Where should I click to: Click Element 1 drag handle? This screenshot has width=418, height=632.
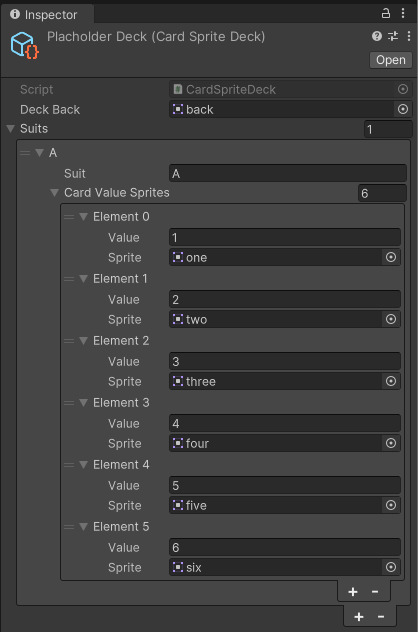click(69, 279)
